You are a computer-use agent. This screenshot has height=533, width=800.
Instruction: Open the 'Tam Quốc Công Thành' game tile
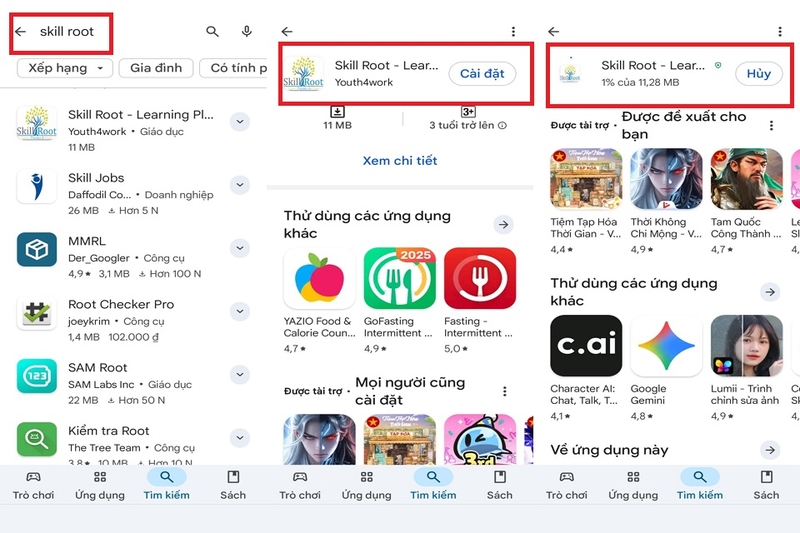coord(746,201)
